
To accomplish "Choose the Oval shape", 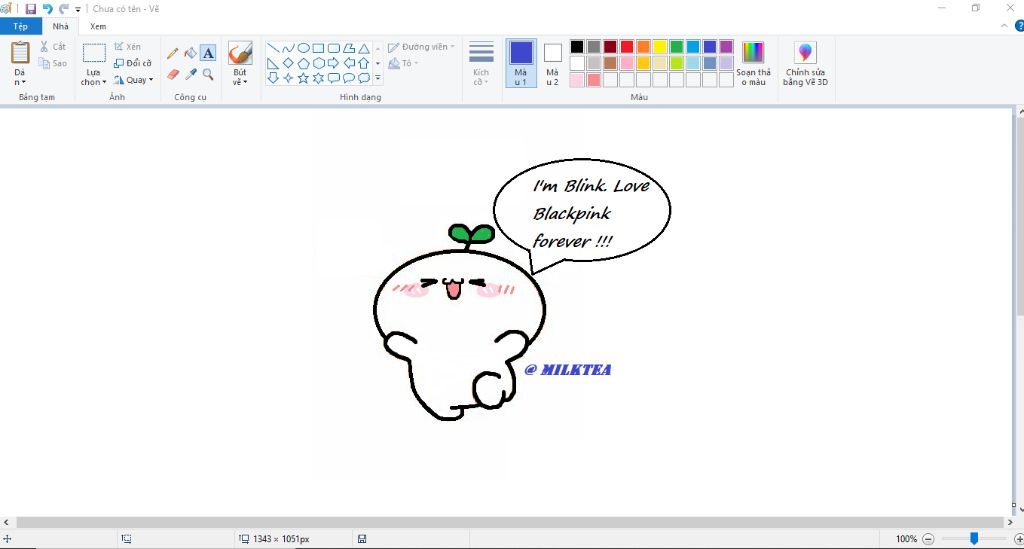I will tap(303, 48).
